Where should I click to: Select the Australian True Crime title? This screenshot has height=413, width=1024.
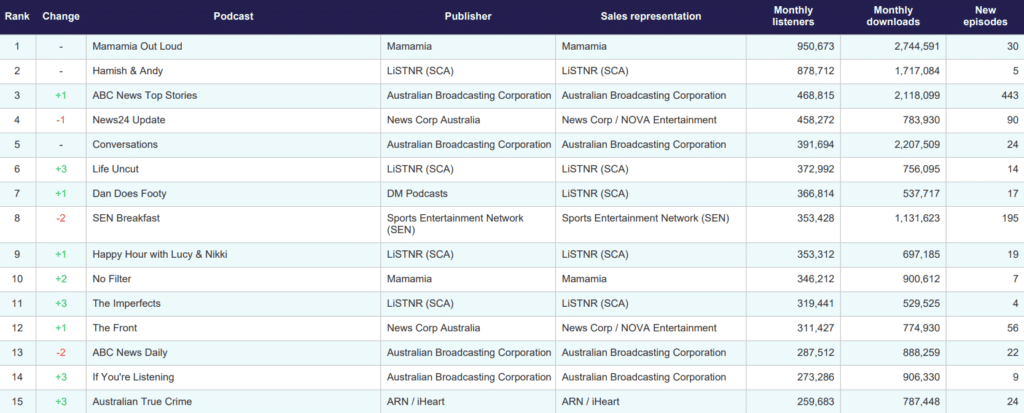click(142, 402)
